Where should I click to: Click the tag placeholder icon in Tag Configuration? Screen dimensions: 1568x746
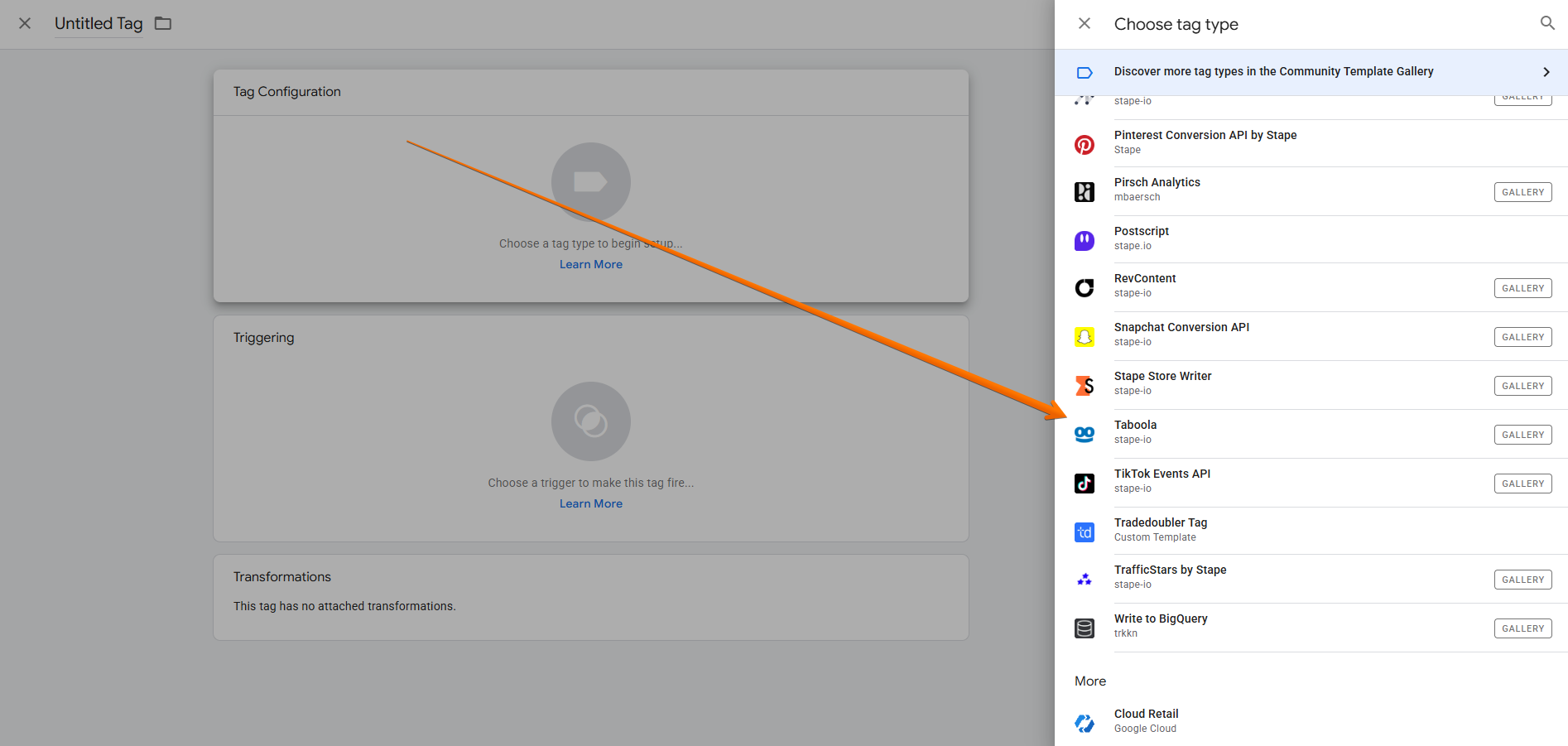pos(591,182)
